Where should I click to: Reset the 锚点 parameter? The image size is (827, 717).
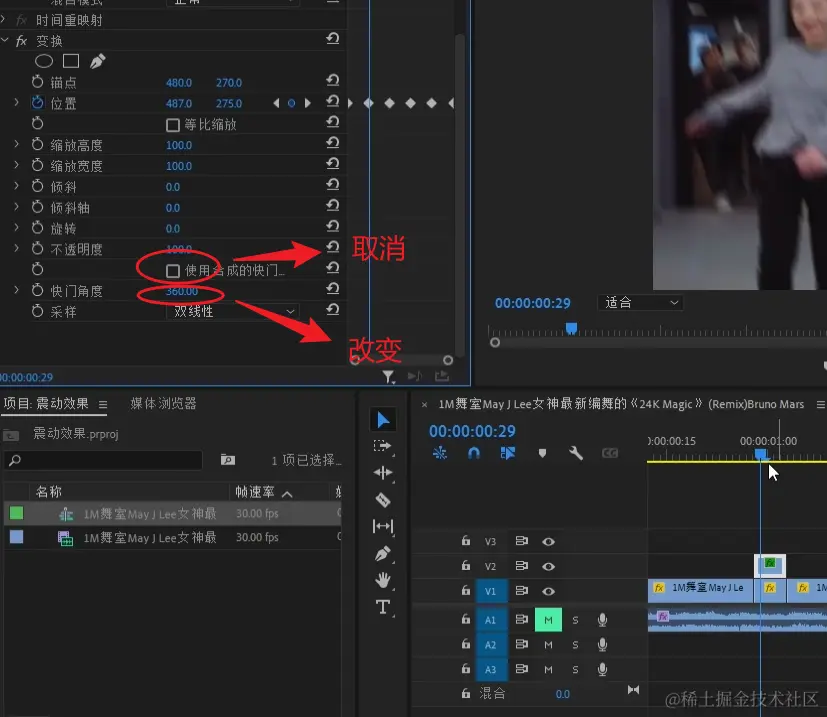pos(332,81)
